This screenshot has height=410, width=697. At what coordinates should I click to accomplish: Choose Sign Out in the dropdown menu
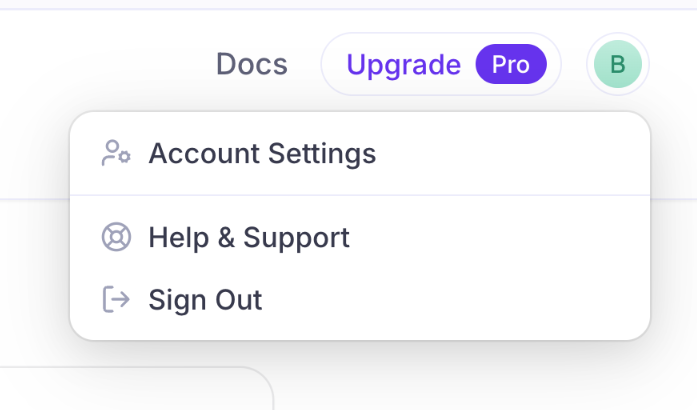click(x=205, y=299)
